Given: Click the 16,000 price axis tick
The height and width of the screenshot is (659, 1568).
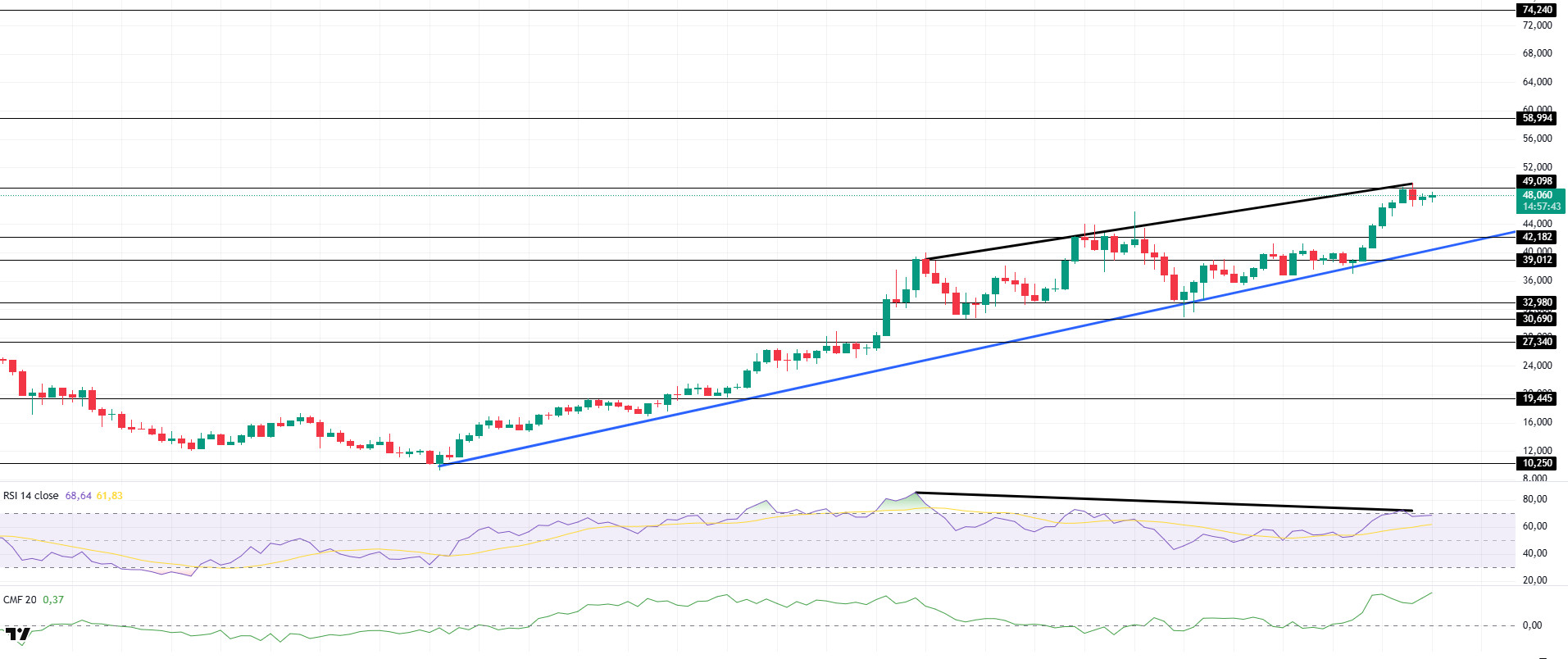Looking at the screenshot, I should (x=1537, y=422).
